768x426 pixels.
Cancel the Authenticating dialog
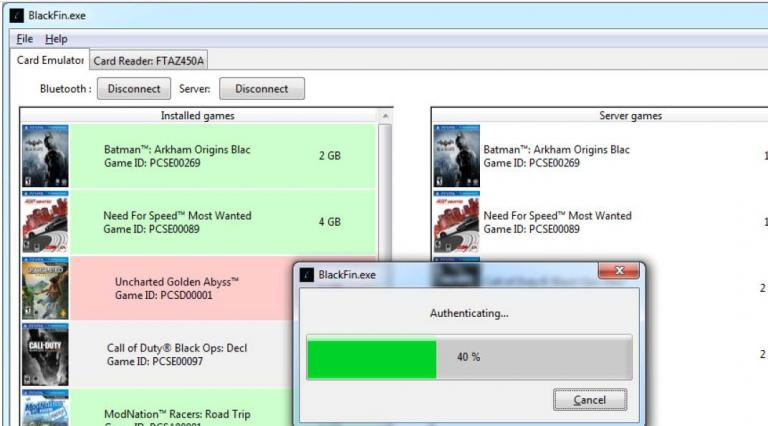click(x=590, y=400)
